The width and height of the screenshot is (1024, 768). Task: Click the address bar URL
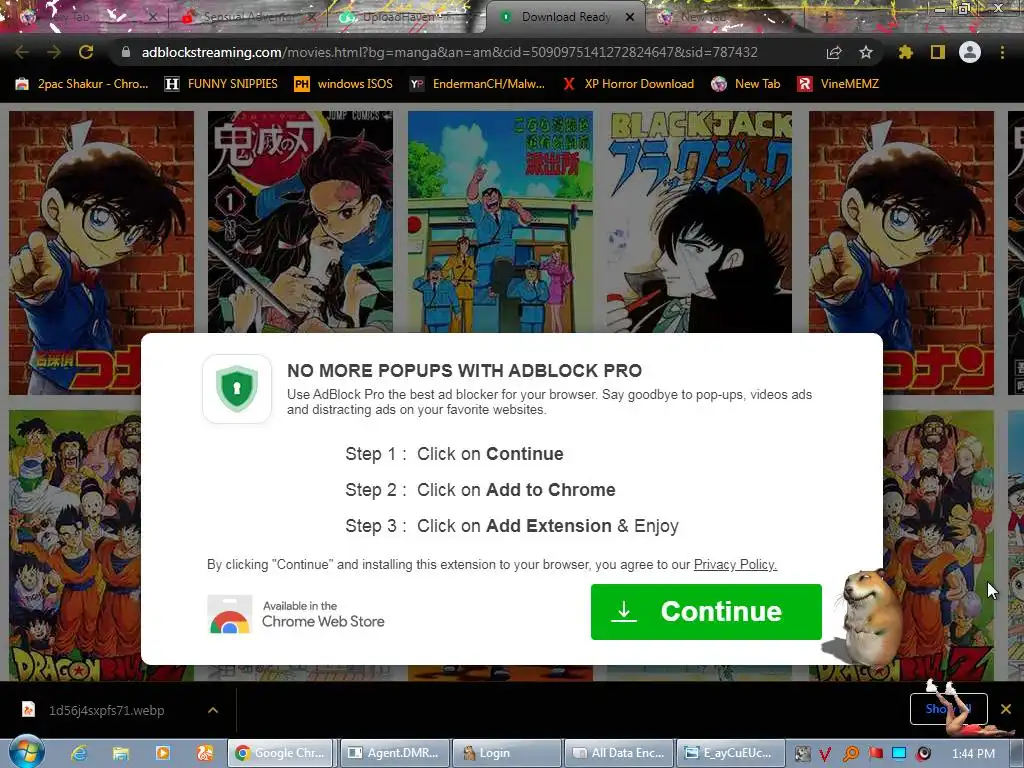point(449,52)
